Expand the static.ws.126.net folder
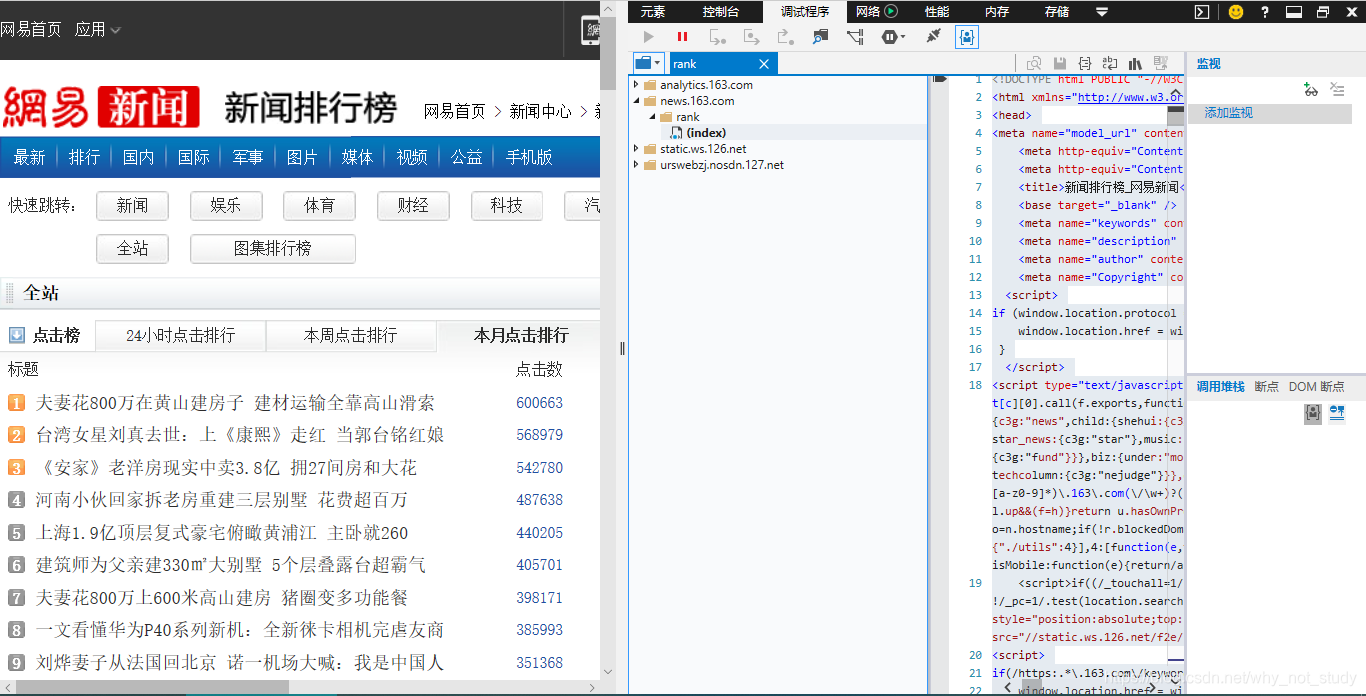 637,149
